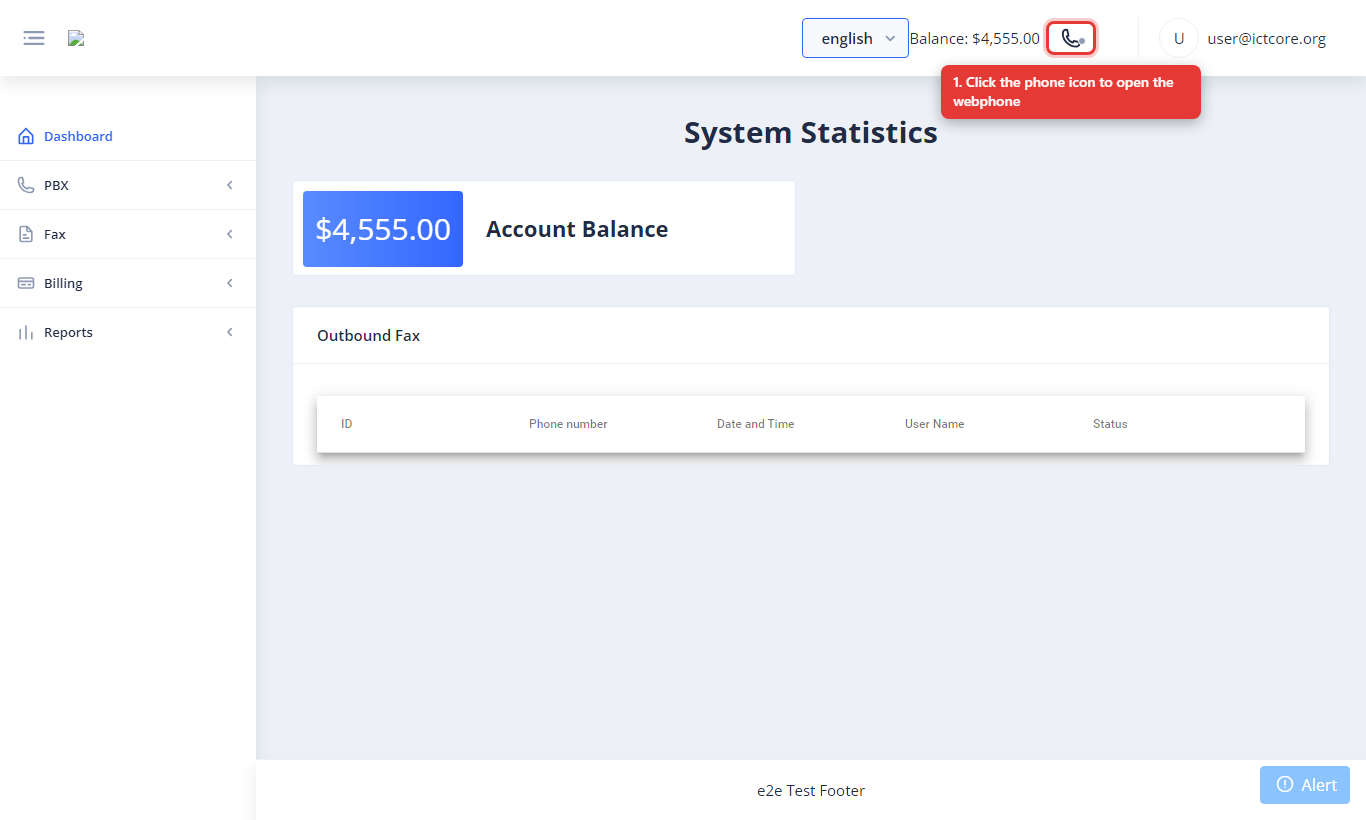This screenshot has width=1366, height=820.
Task: Go to the Dashboard menu item
Action: [x=128, y=136]
